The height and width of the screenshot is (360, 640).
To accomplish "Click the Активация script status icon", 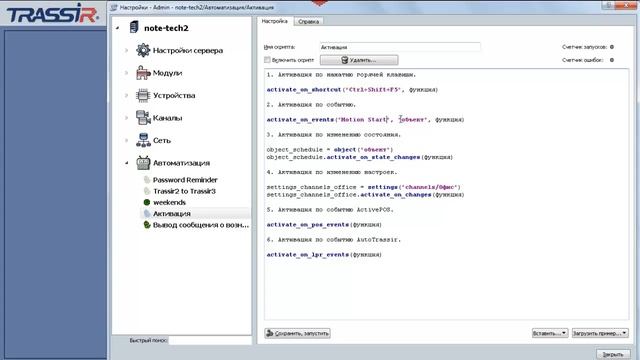I will point(147,213).
